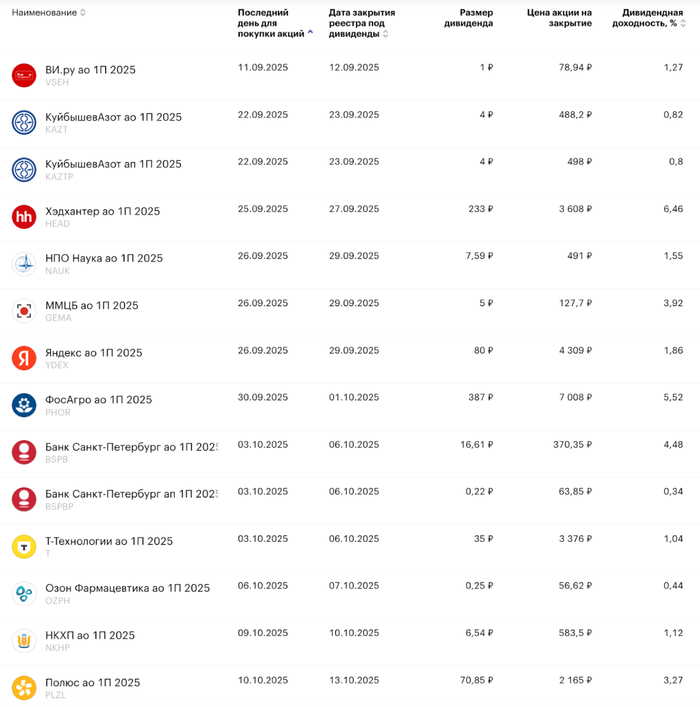The width and height of the screenshot is (700, 707).
Task: Click the Т-Технологии yellow logo
Action: click(x=24, y=546)
